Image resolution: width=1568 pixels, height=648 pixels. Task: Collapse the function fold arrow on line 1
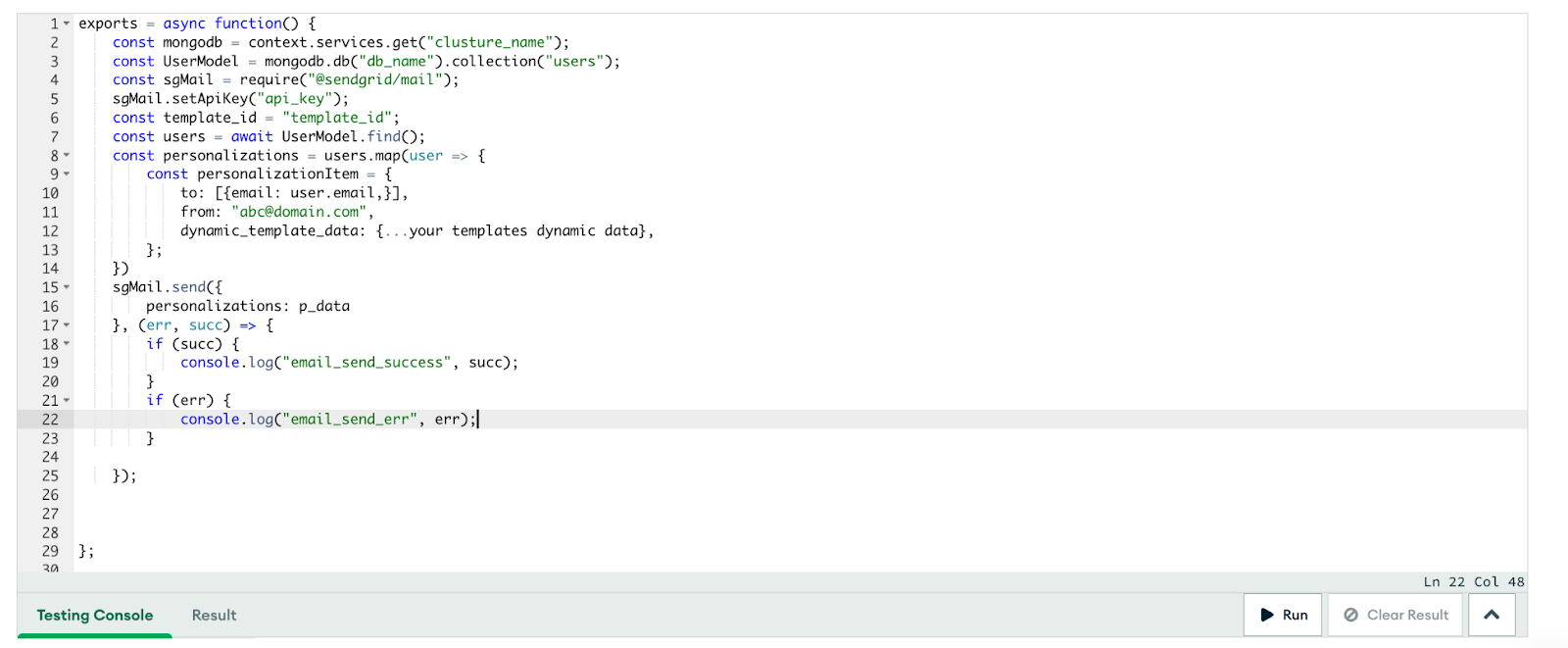[x=67, y=24]
